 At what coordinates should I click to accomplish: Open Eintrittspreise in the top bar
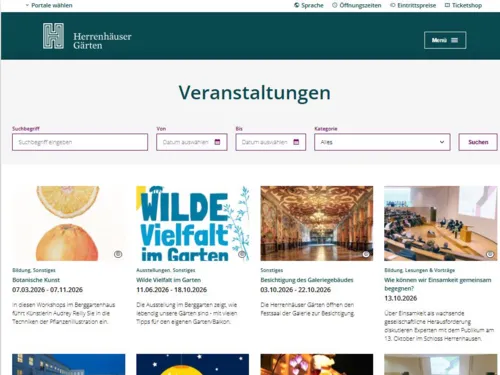(413, 5)
